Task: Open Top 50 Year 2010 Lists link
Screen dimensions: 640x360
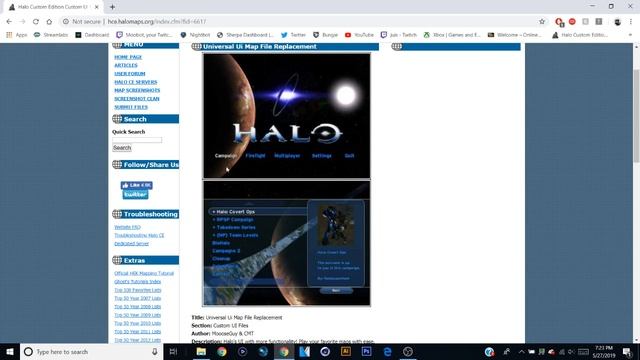Action: pos(138,323)
